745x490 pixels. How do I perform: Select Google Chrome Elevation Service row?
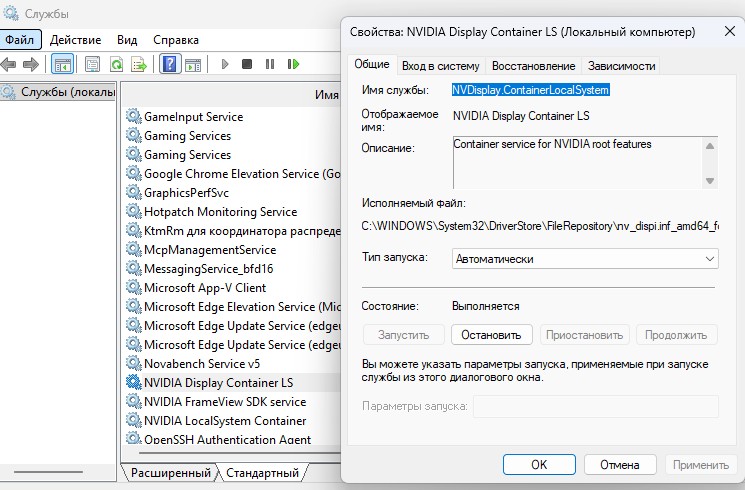click(233, 173)
